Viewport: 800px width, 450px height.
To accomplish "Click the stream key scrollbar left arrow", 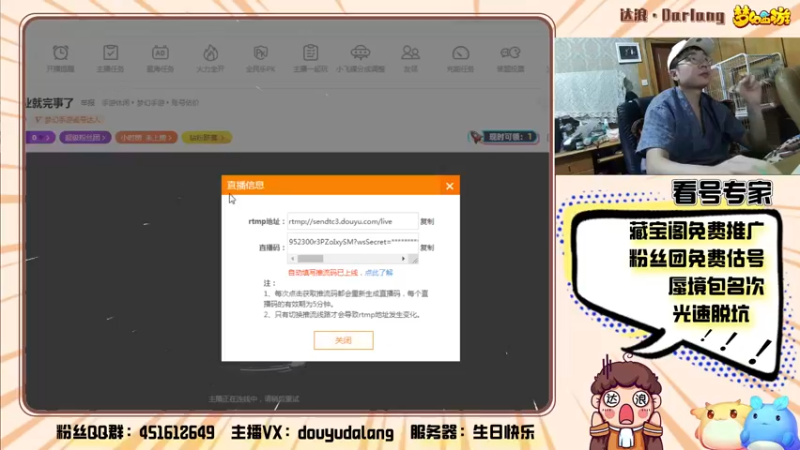I will [292, 259].
